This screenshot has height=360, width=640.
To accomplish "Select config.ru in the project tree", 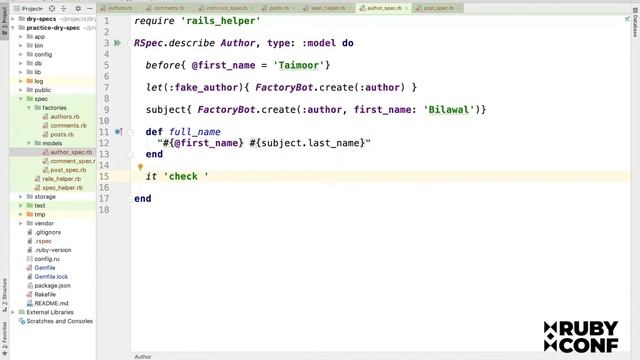I will [47, 259].
